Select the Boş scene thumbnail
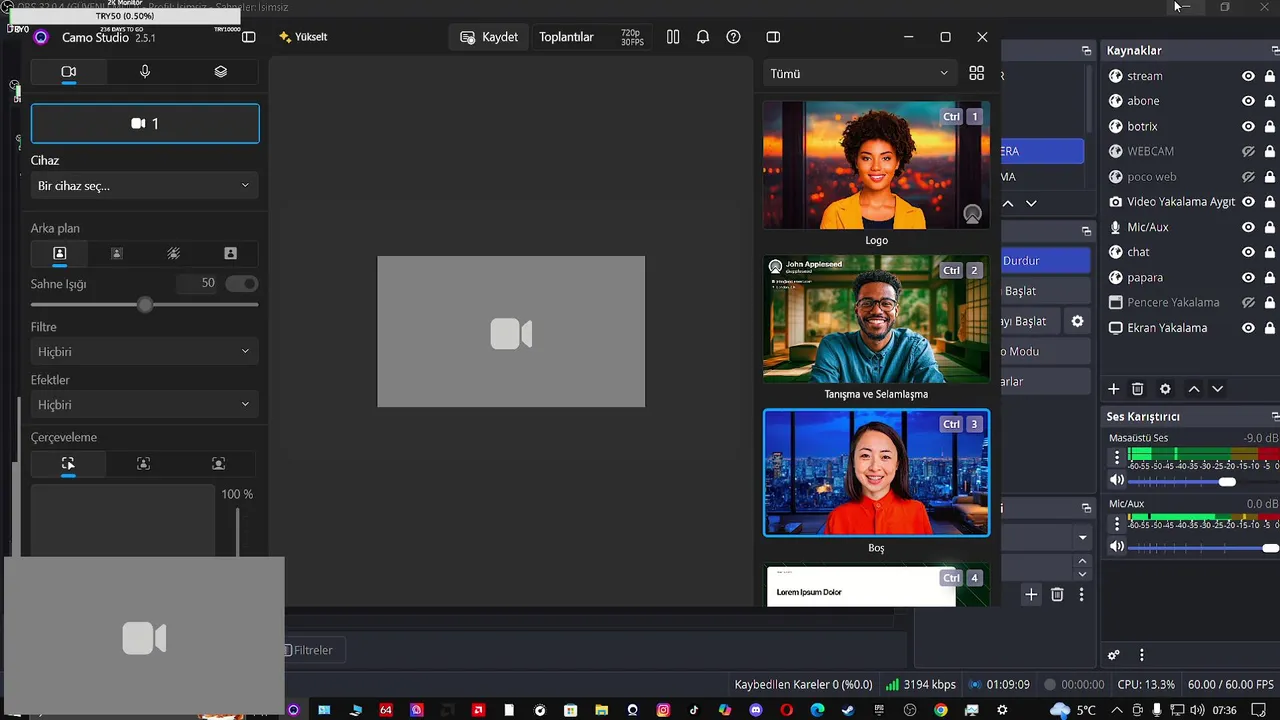This screenshot has height=720, width=1280. click(876, 473)
